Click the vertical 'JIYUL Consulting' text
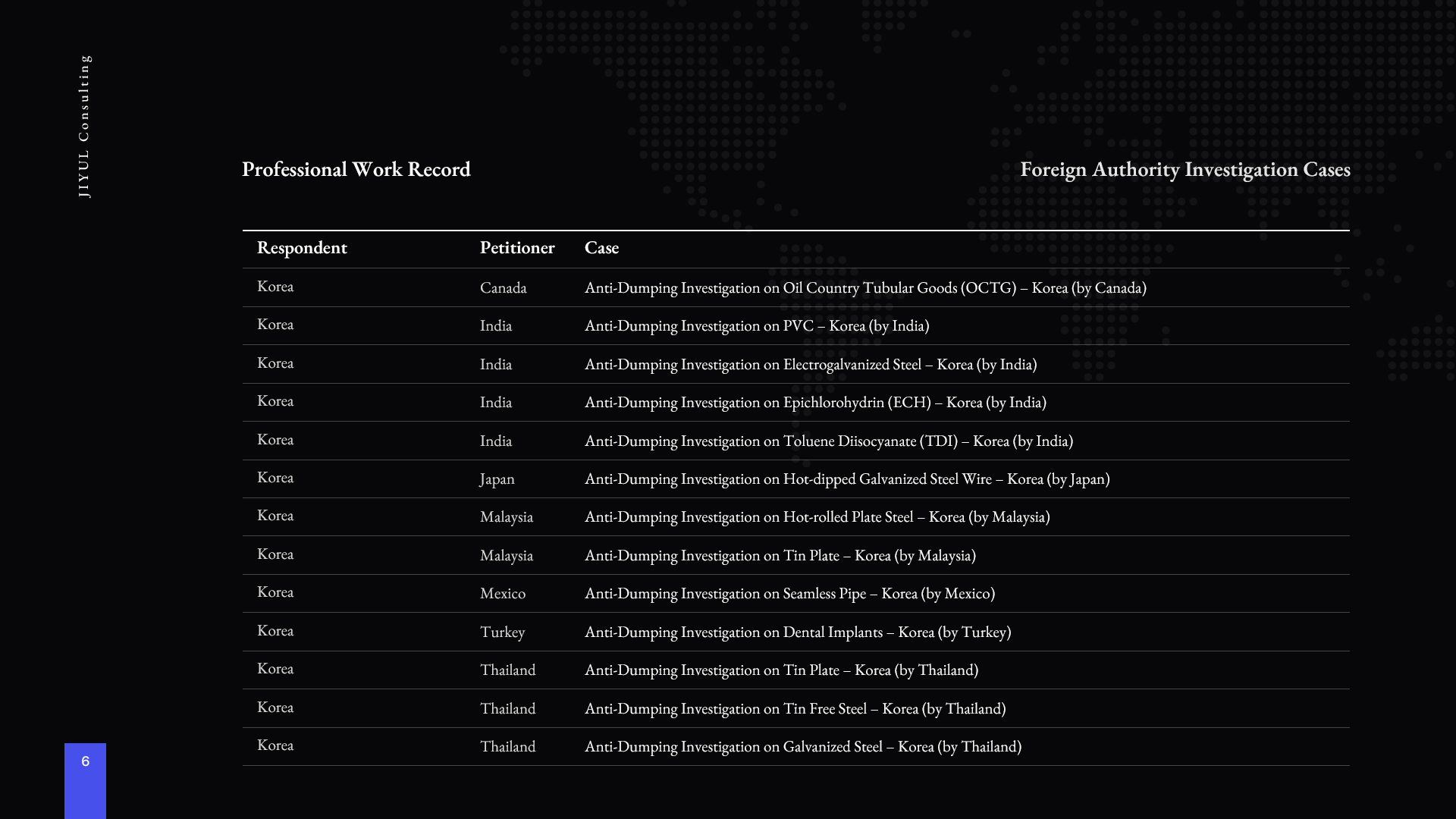This screenshot has width=1456, height=819. click(84, 126)
